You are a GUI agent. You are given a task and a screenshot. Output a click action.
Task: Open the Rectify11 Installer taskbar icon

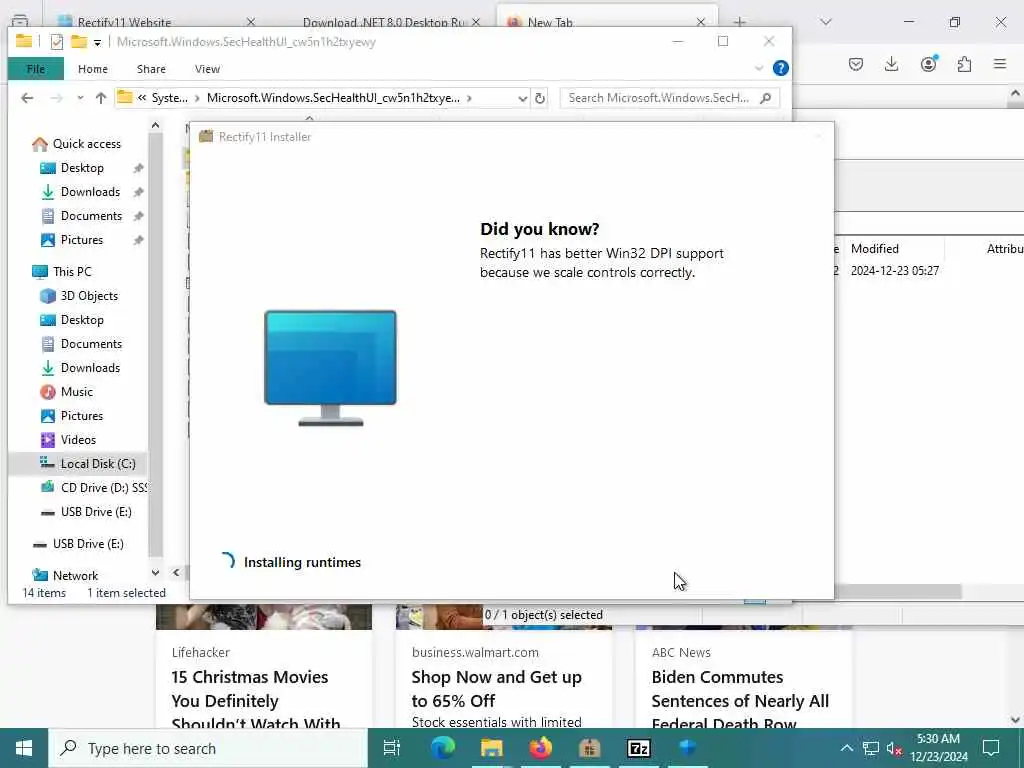tap(590, 748)
